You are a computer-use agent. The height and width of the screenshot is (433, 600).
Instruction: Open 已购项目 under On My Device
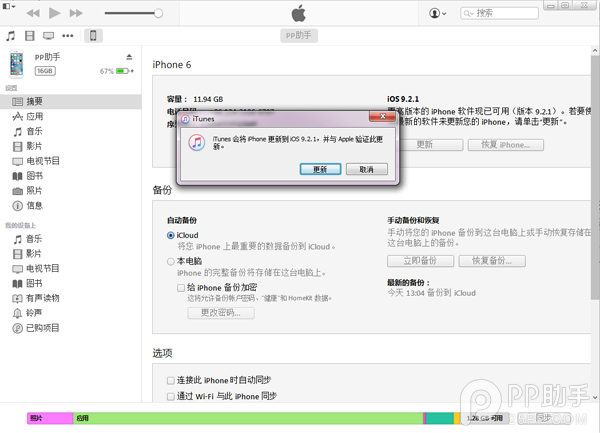[71, 328]
